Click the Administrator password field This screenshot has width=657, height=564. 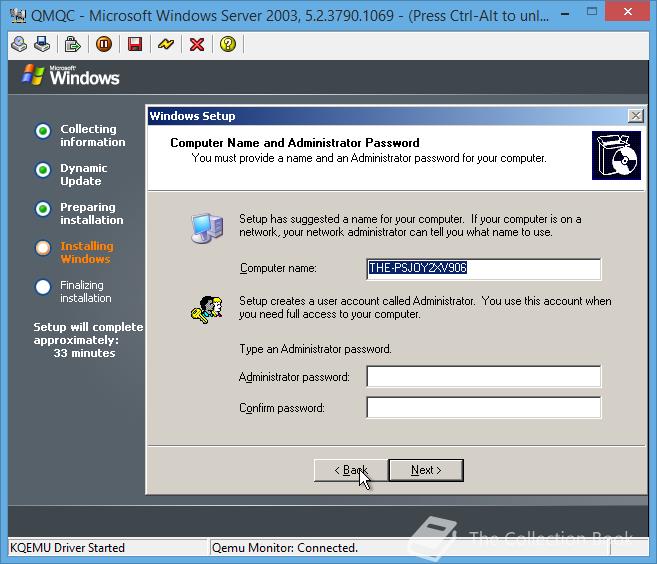click(484, 376)
